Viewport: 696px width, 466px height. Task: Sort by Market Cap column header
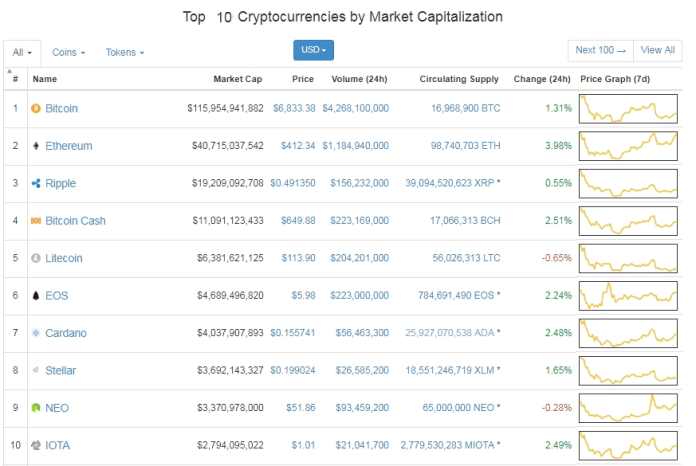238,79
